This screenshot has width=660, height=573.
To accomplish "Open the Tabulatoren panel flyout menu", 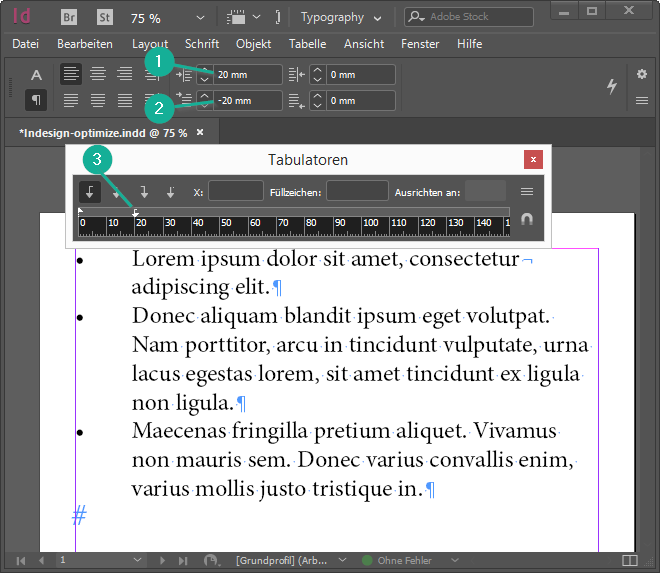I will (x=527, y=192).
